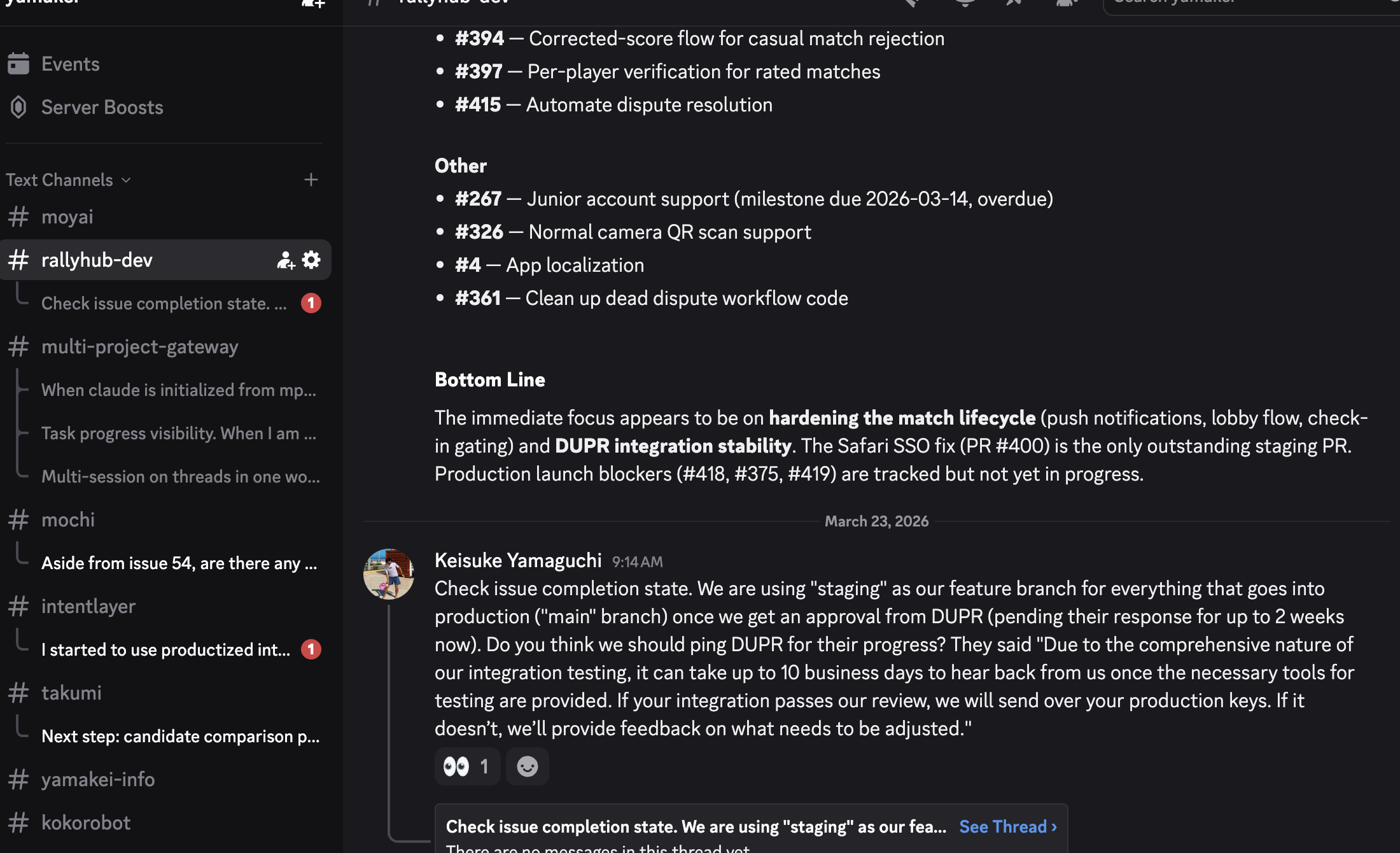Open the multi-project-gateway channel

coord(139,347)
